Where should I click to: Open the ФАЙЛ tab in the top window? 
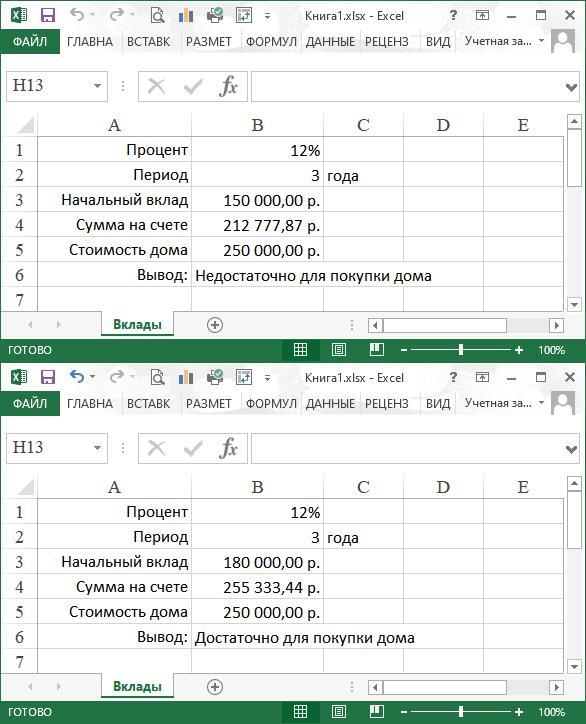(x=30, y=42)
